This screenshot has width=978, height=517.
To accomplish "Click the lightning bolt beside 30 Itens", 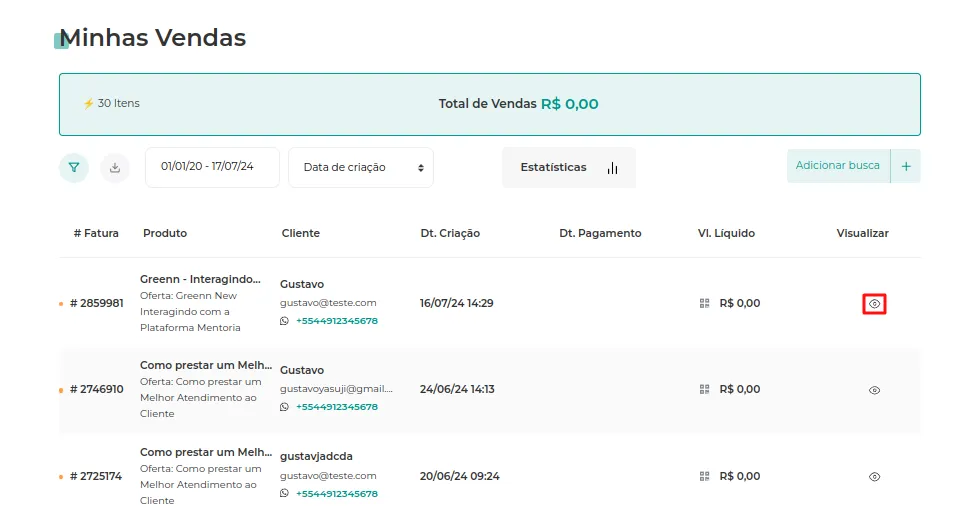I will 89,104.
